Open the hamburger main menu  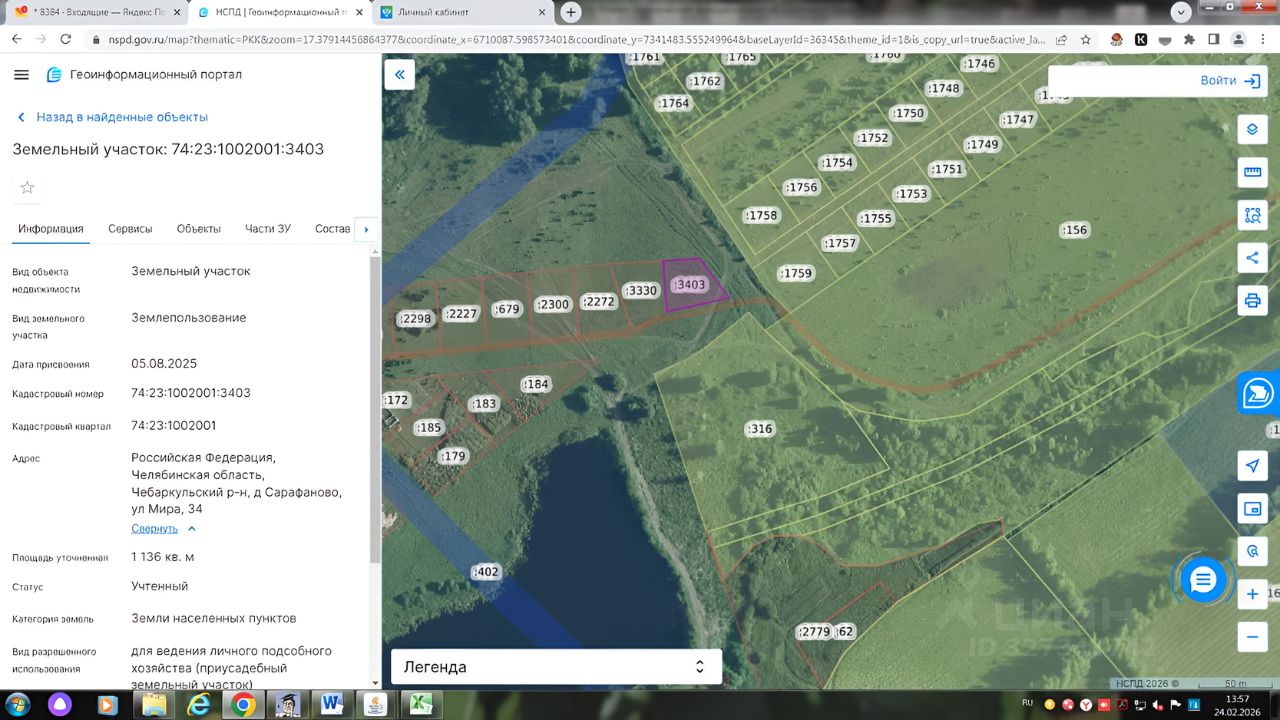tap(22, 75)
